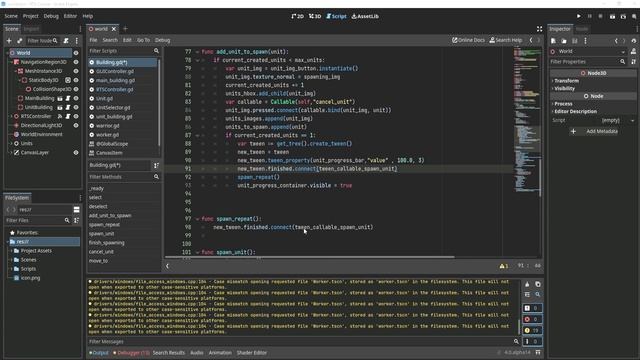Expand the CanvasLayer node in scene tree
Screen dimensions: 640x360
point(11,153)
